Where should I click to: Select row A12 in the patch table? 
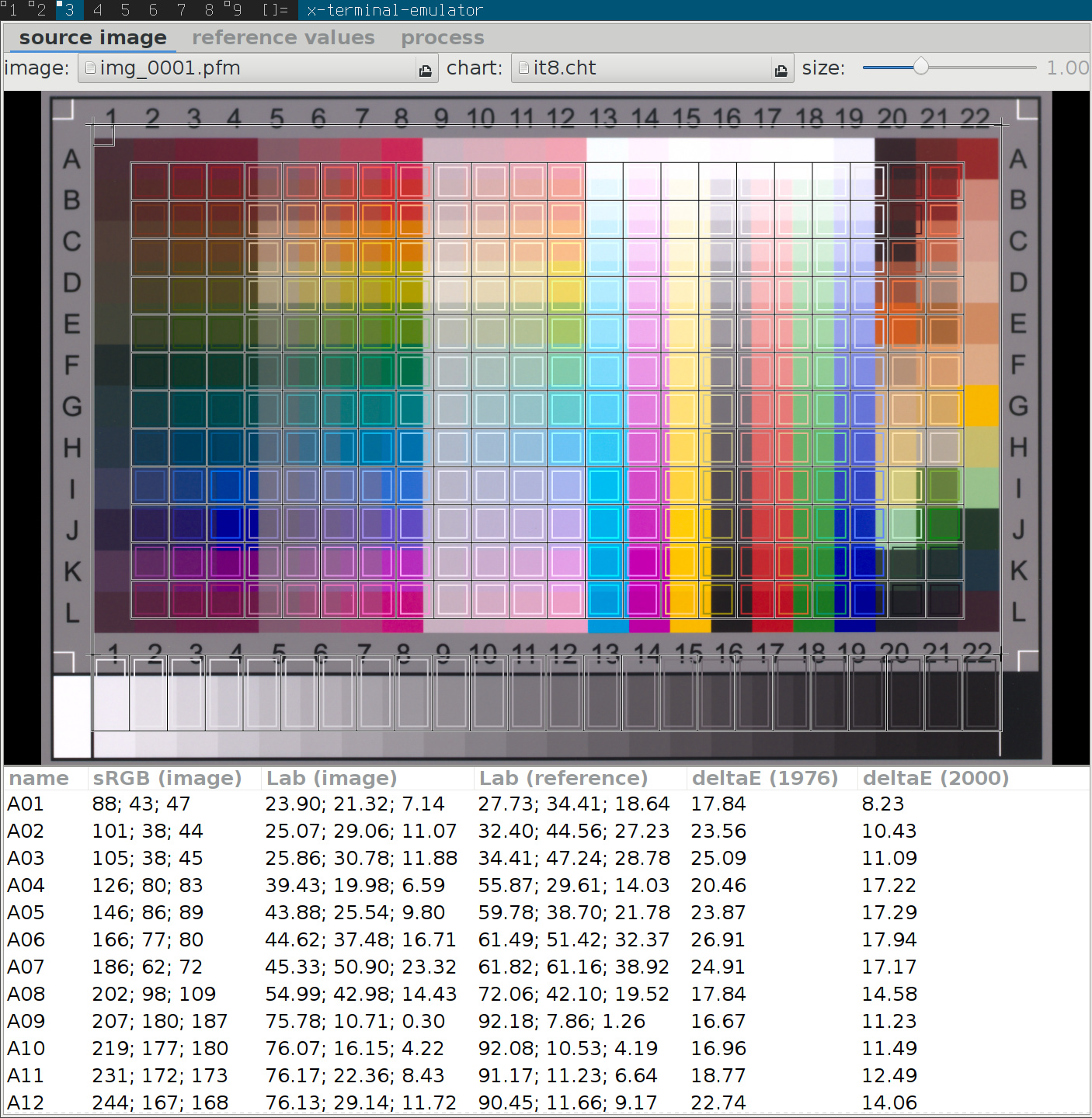(546, 1103)
